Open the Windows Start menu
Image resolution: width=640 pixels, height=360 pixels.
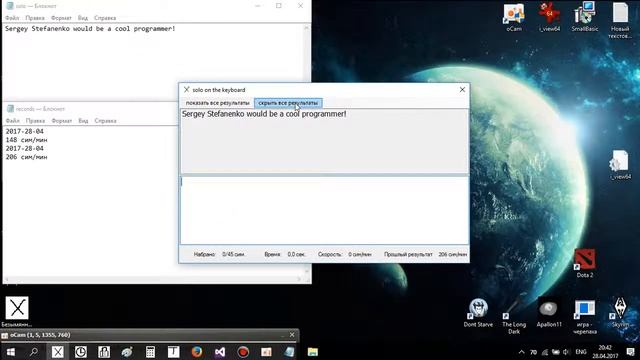[x=11, y=352]
